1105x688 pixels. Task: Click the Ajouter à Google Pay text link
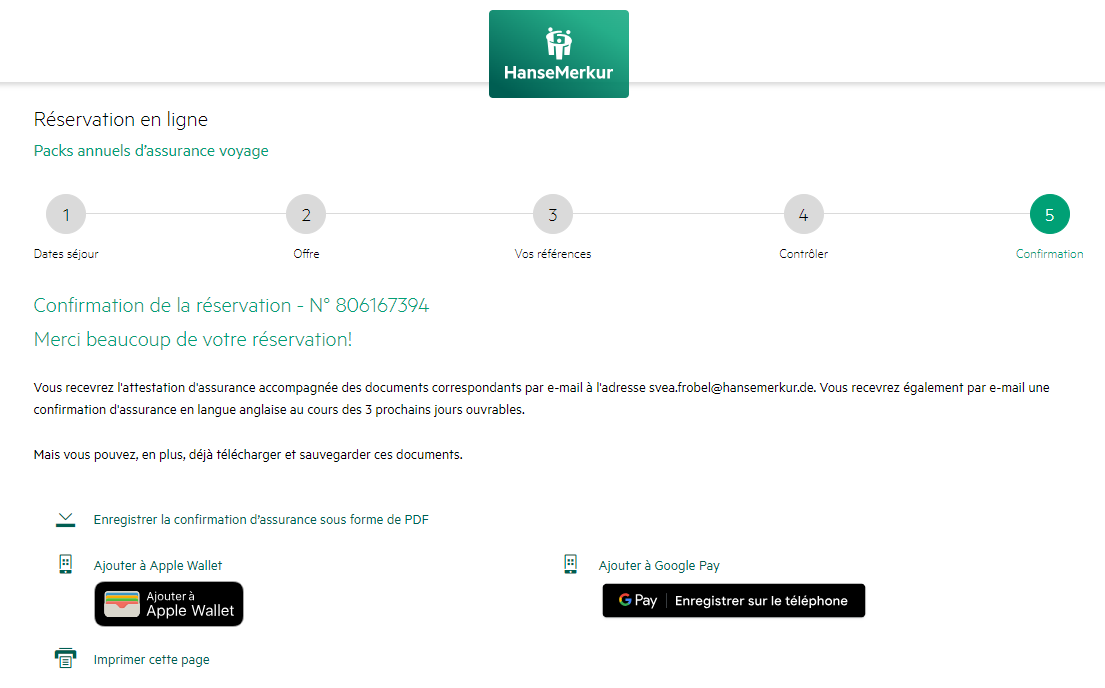659,566
